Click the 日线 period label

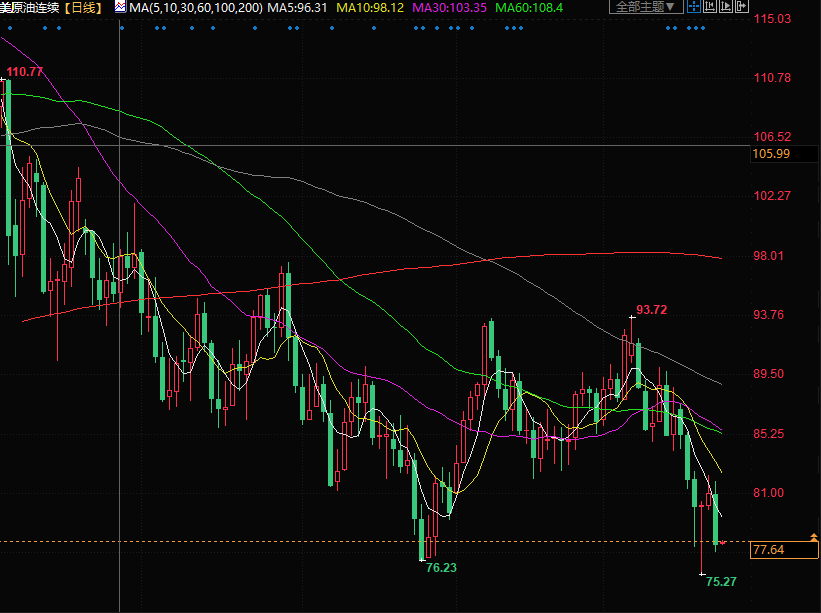coord(83,7)
